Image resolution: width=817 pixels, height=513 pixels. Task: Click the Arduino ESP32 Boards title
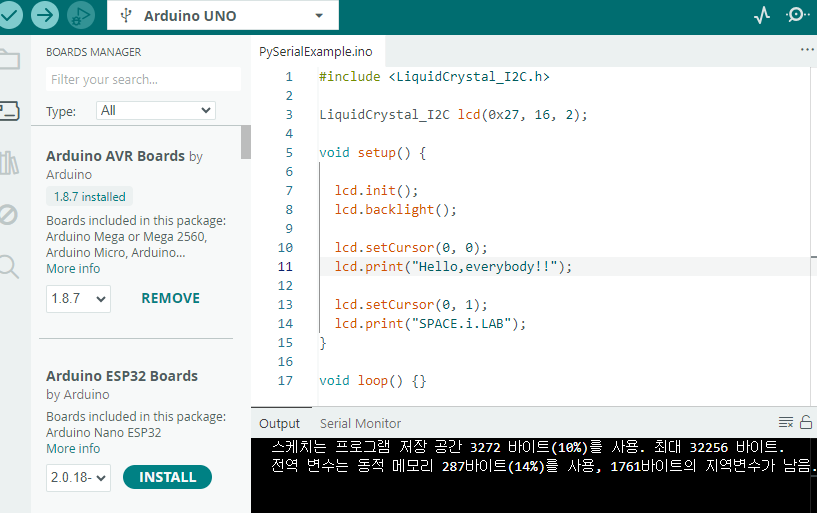[x=122, y=376]
